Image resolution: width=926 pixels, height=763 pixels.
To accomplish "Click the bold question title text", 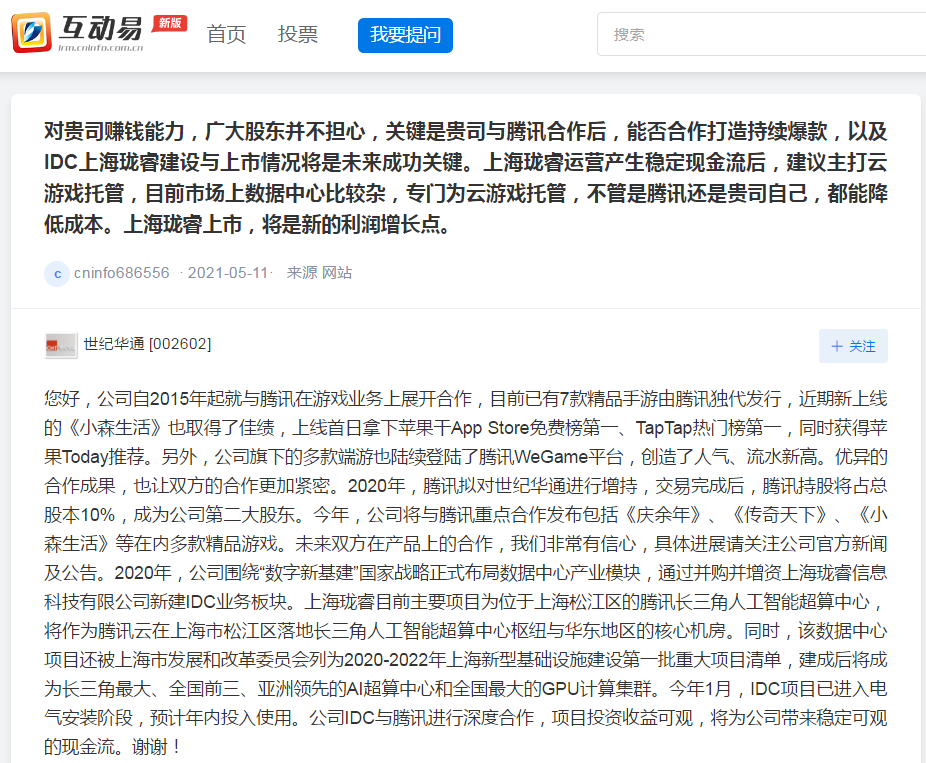I will pyautogui.click(x=465, y=177).
